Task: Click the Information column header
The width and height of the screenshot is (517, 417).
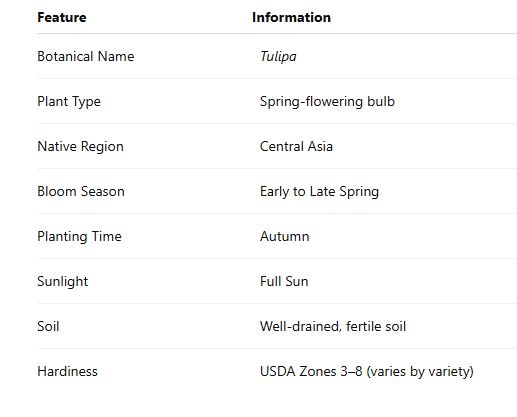Action: click(291, 17)
